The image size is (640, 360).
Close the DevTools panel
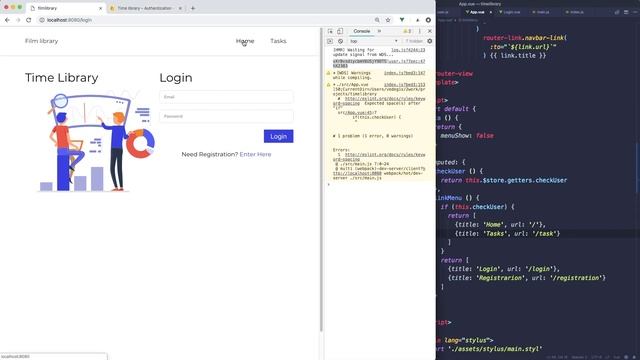pyautogui.click(x=429, y=31)
